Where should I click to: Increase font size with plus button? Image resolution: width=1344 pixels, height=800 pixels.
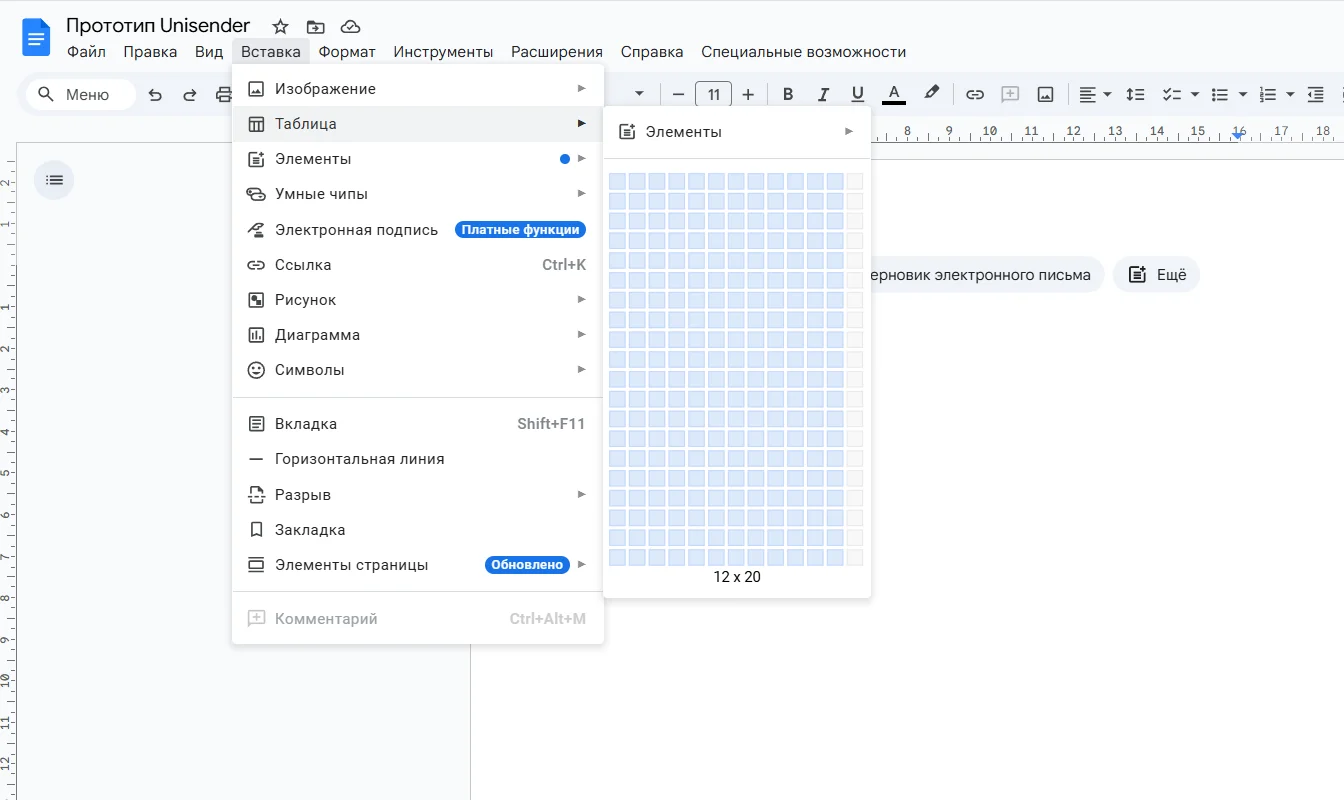748,95
